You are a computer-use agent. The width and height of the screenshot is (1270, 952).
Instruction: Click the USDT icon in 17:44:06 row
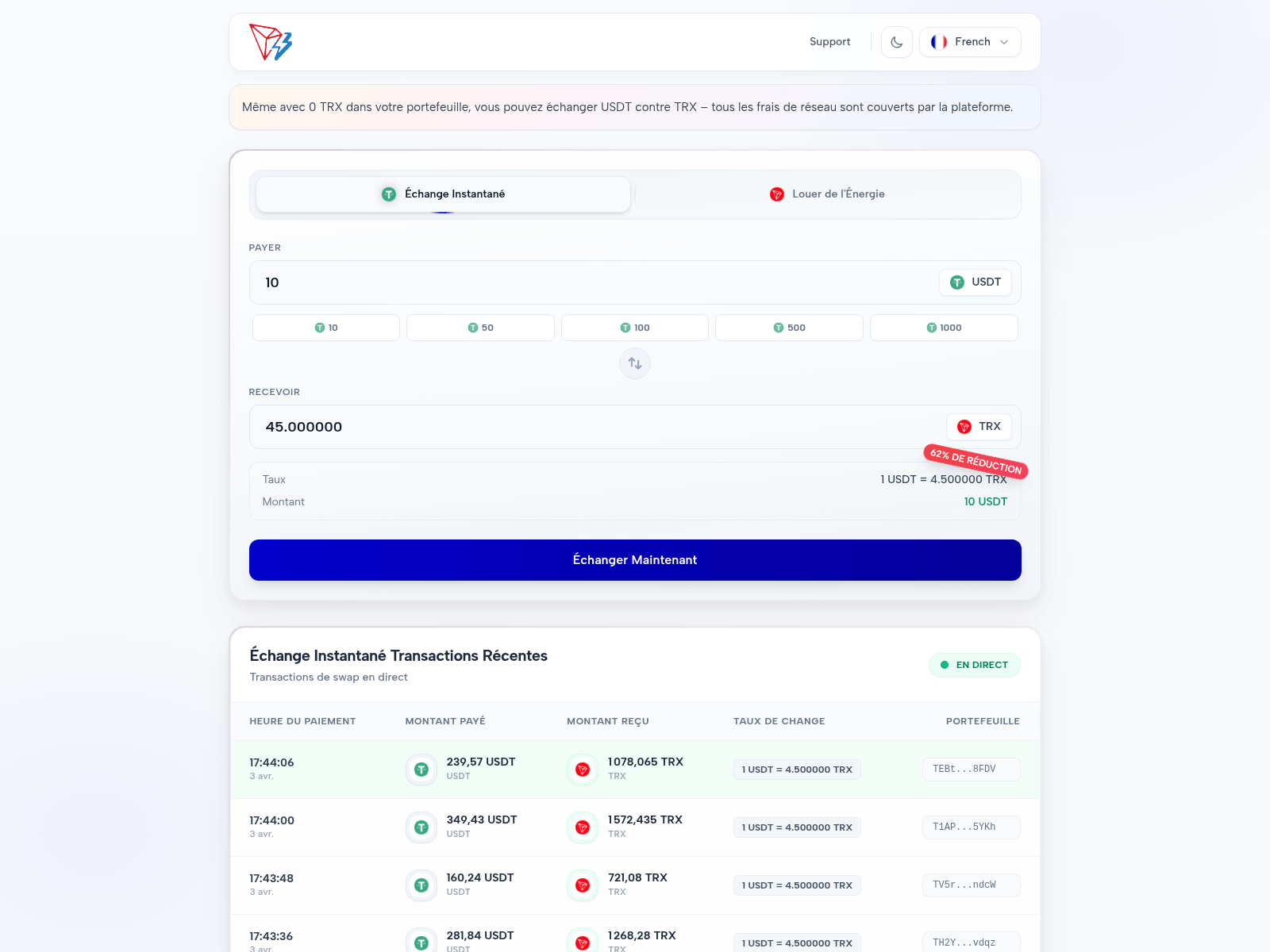click(x=421, y=770)
